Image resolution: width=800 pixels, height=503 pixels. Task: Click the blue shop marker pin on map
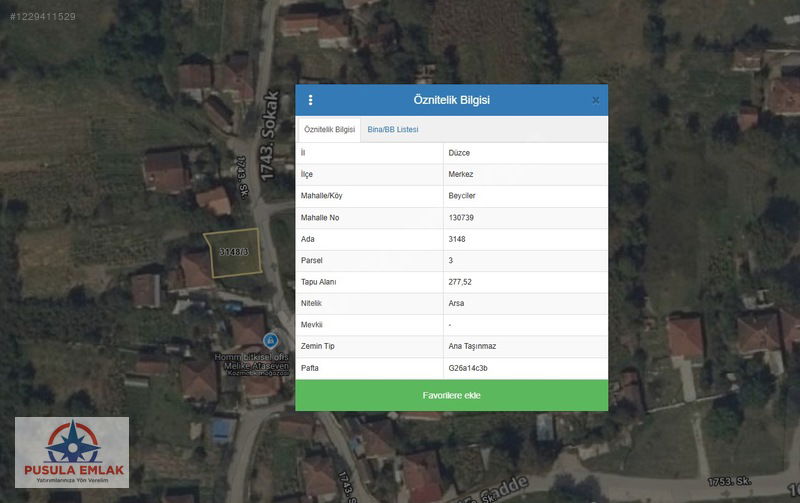tap(270, 340)
